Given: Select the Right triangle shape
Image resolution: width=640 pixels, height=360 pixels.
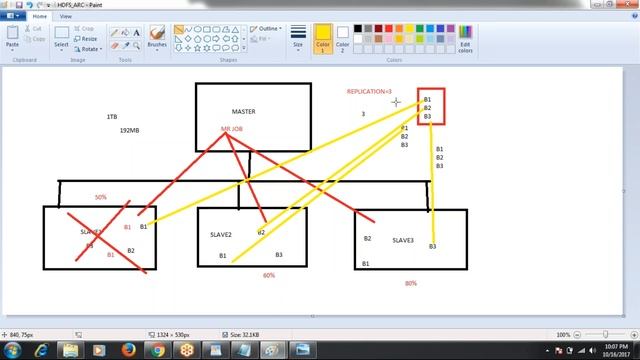Looking at the screenshot, I should 179,39.
